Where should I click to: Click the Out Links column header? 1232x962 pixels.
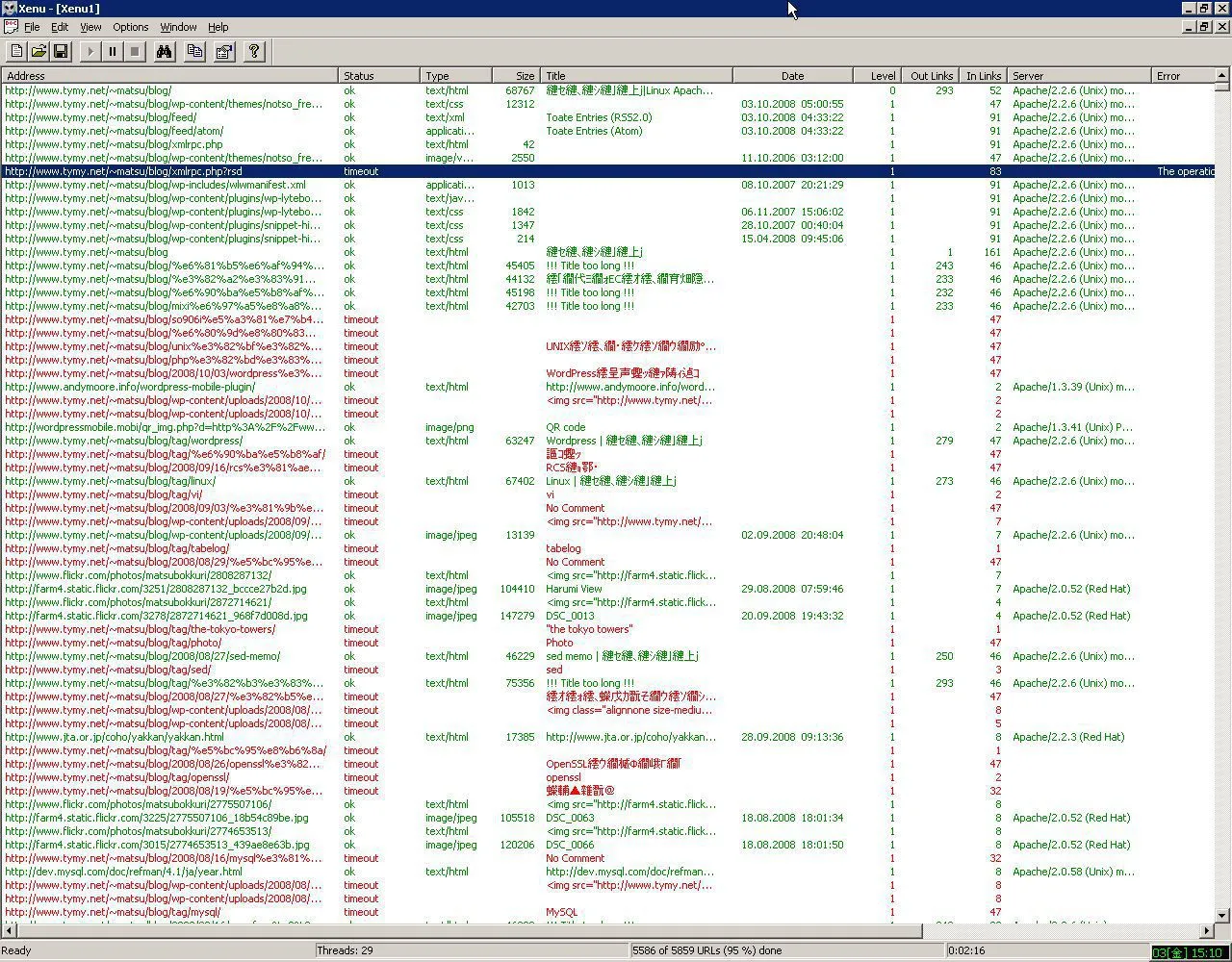(x=930, y=76)
